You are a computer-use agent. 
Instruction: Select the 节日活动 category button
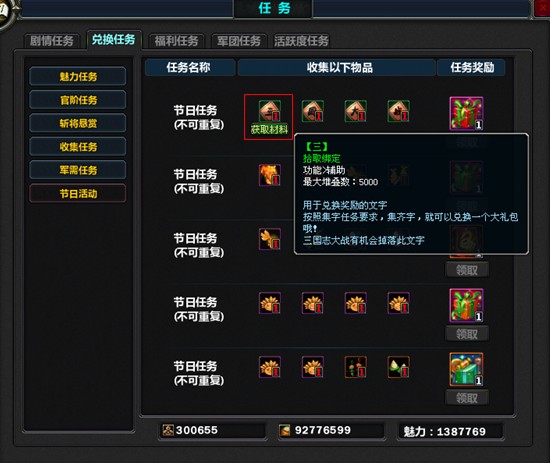click(78, 193)
